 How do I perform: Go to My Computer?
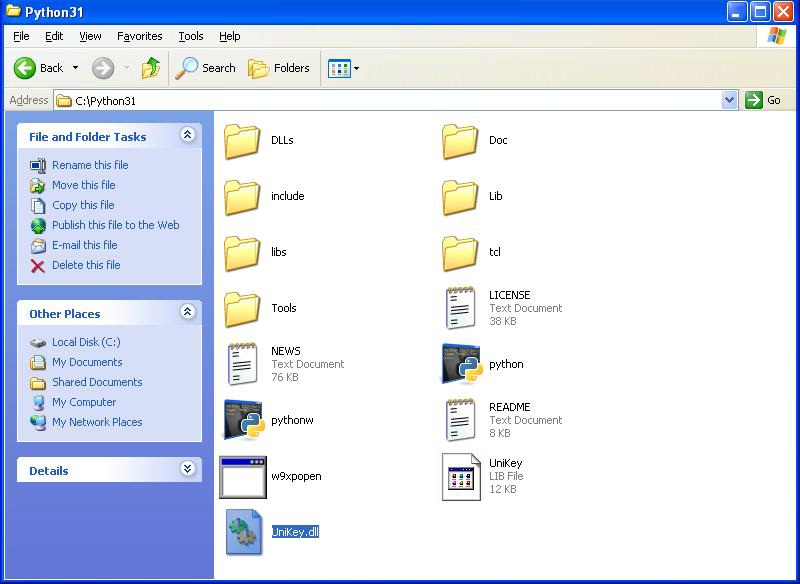(84, 402)
